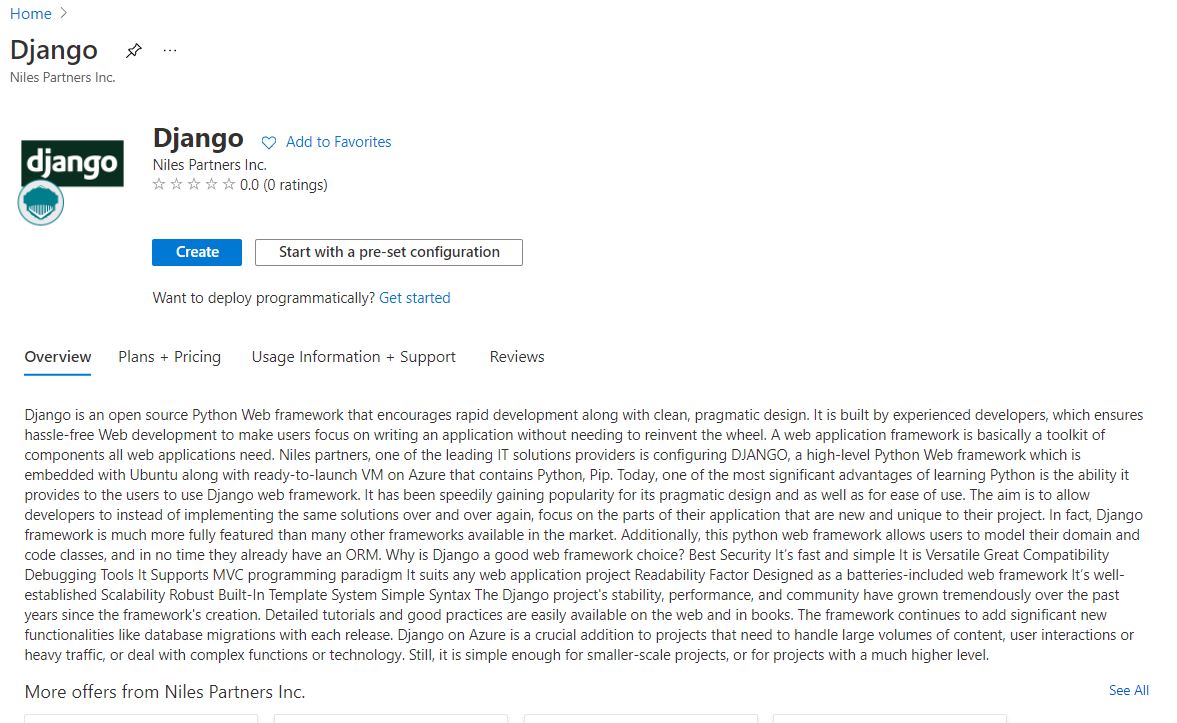Click the breadcrumb chevron after Home
This screenshot has height=723, width=1177.
(65, 14)
